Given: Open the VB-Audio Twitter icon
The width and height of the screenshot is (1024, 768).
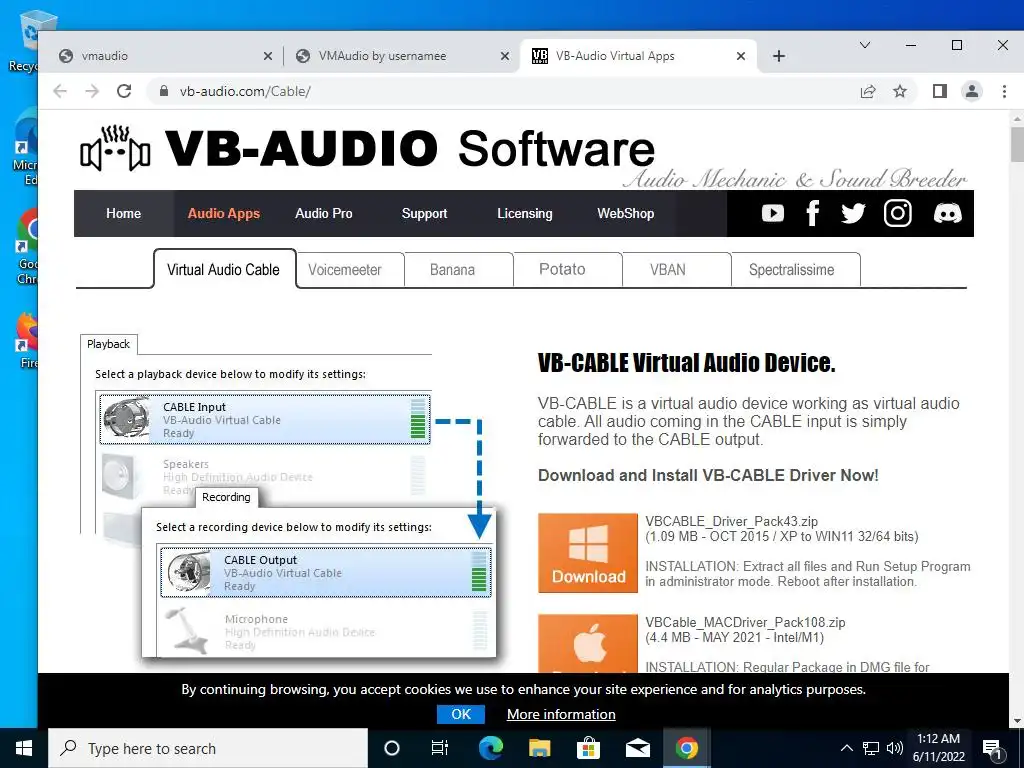Looking at the screenshot, I should point(853,214).
